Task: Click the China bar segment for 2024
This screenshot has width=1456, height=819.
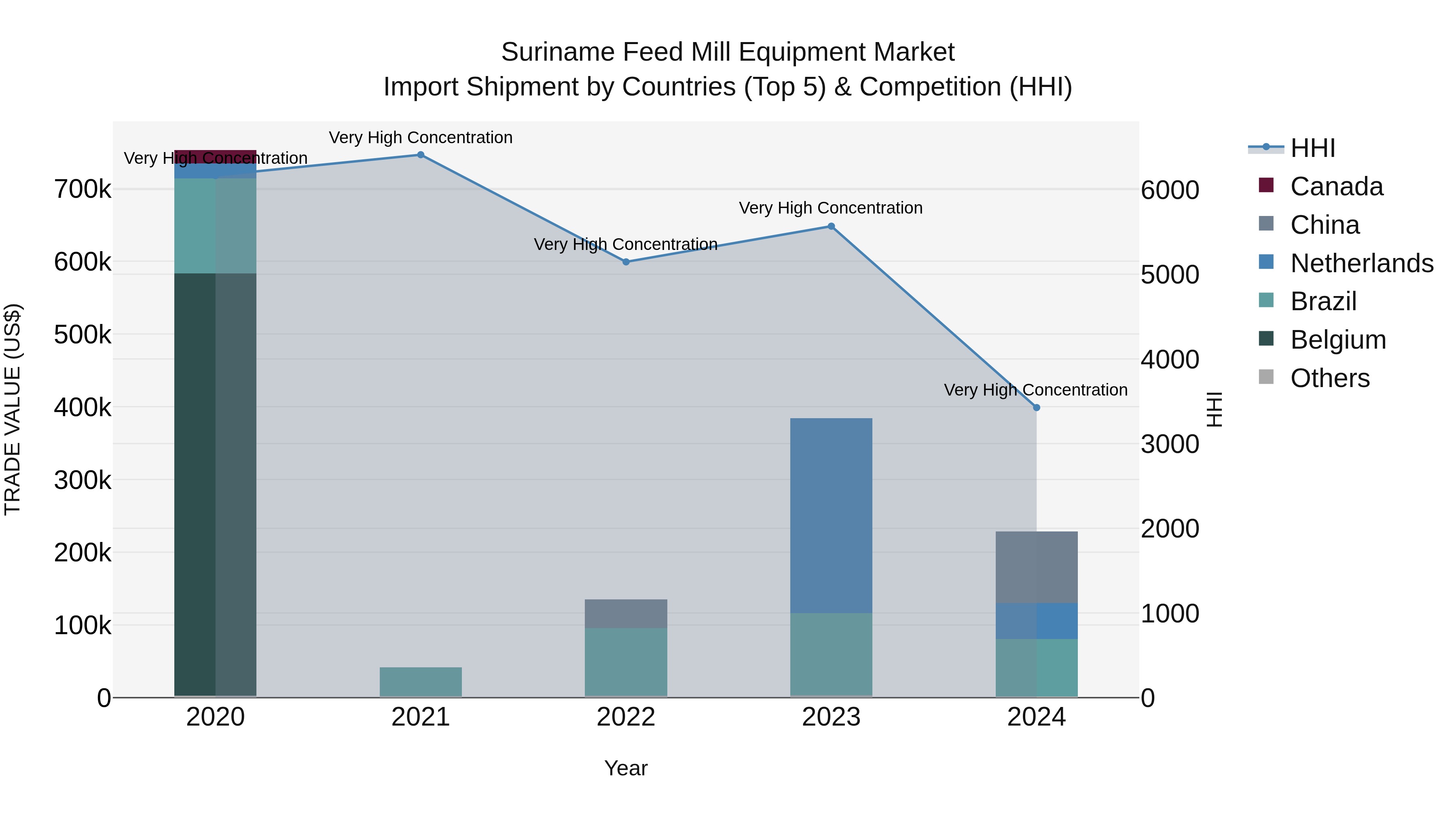Action: 1036,567
